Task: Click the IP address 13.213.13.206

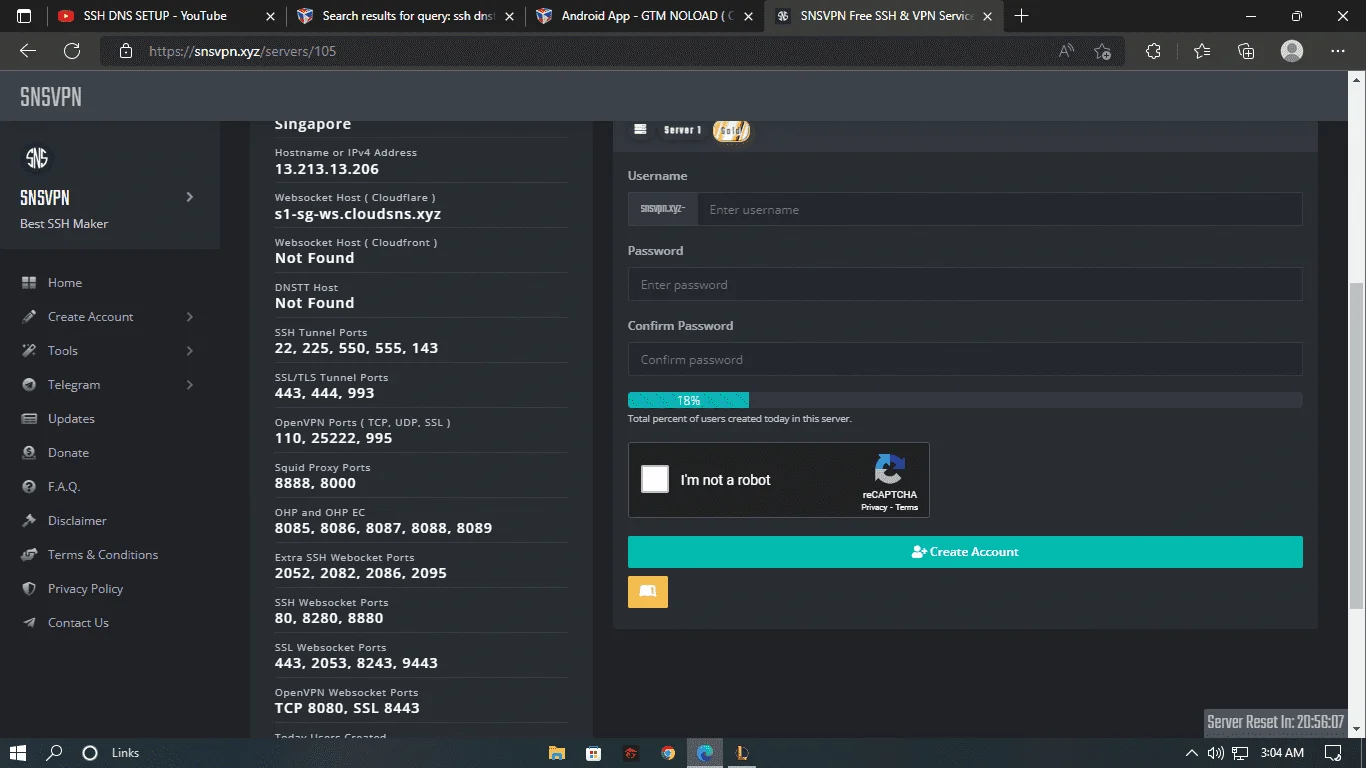Action: click(x=327, y=169)
